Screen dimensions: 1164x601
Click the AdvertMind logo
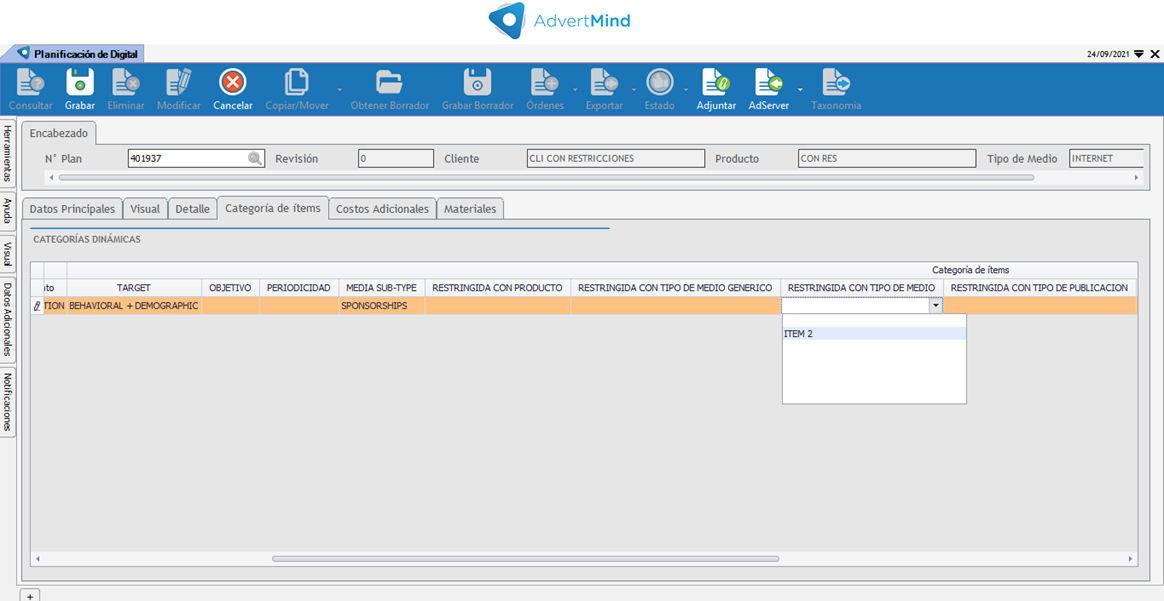point(560,20)
